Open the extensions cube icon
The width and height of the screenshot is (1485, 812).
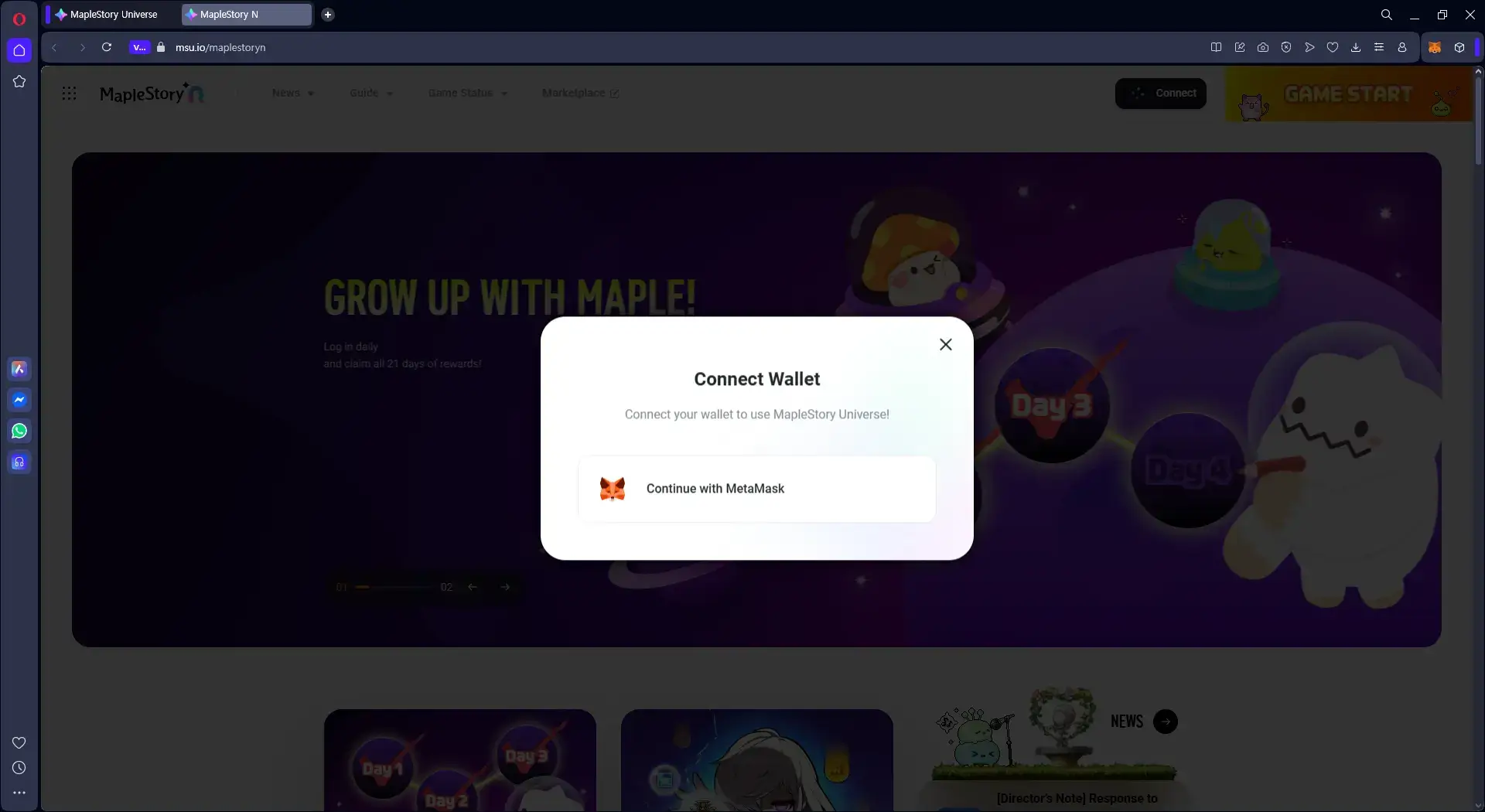pos(1459,47)
